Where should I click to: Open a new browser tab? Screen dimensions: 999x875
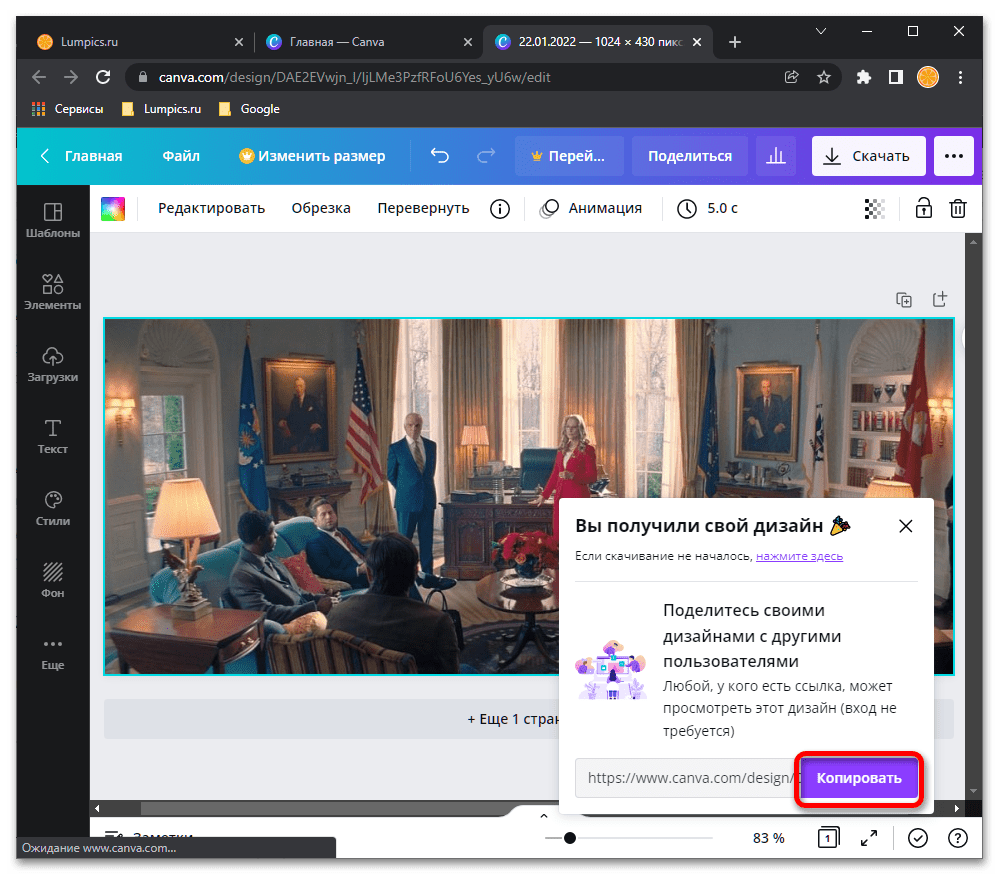[735, 42]
